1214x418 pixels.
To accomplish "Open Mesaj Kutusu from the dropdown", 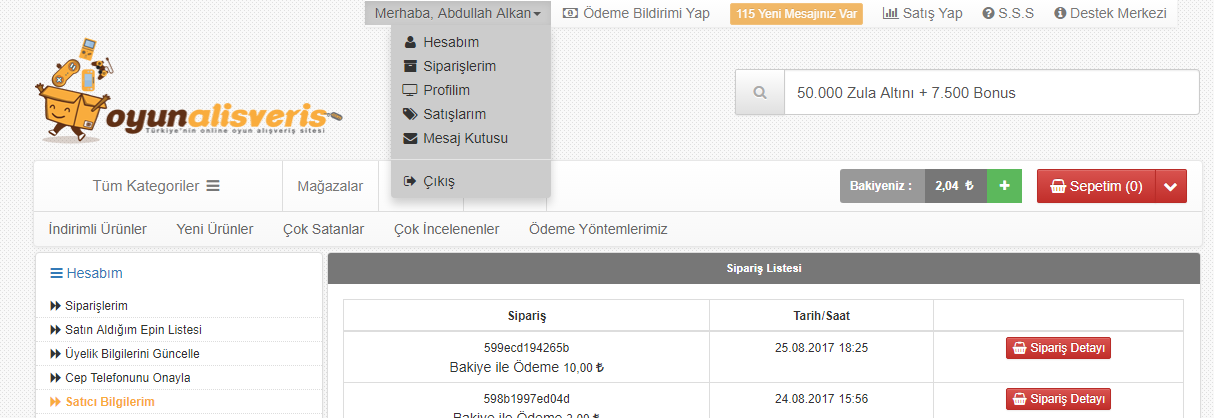I will point(455,138).
